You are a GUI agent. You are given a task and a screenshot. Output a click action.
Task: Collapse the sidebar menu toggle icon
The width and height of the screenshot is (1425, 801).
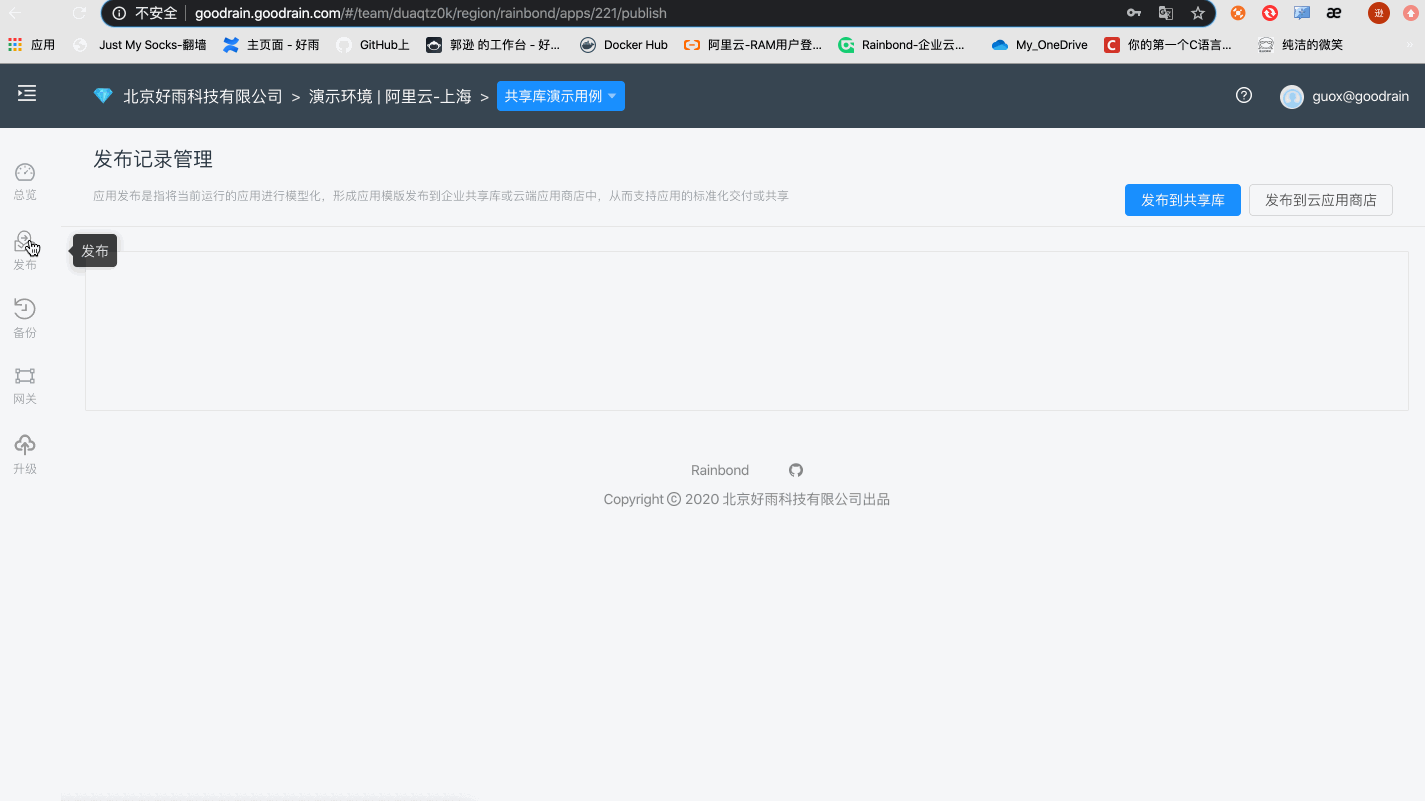27,93
